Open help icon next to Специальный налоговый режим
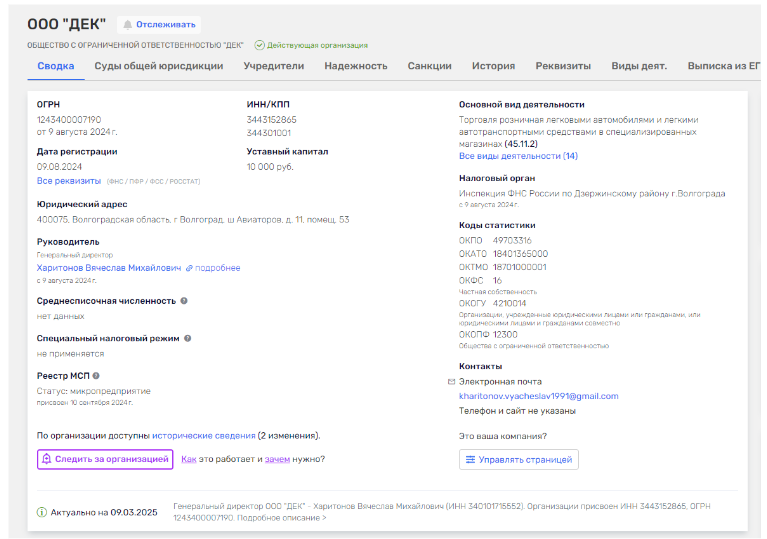Image resolution: width=767 pixels, height=539 pixels. (187, 338)
